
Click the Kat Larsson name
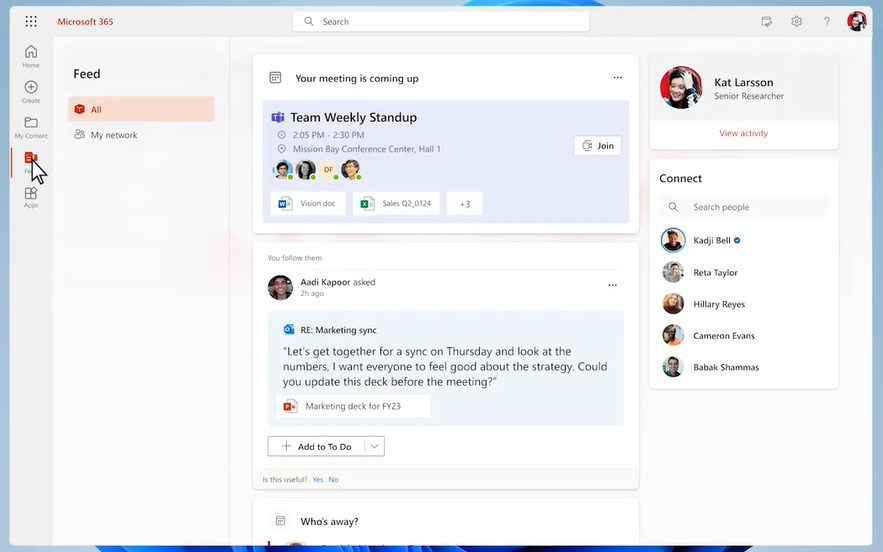pos(743,82)
